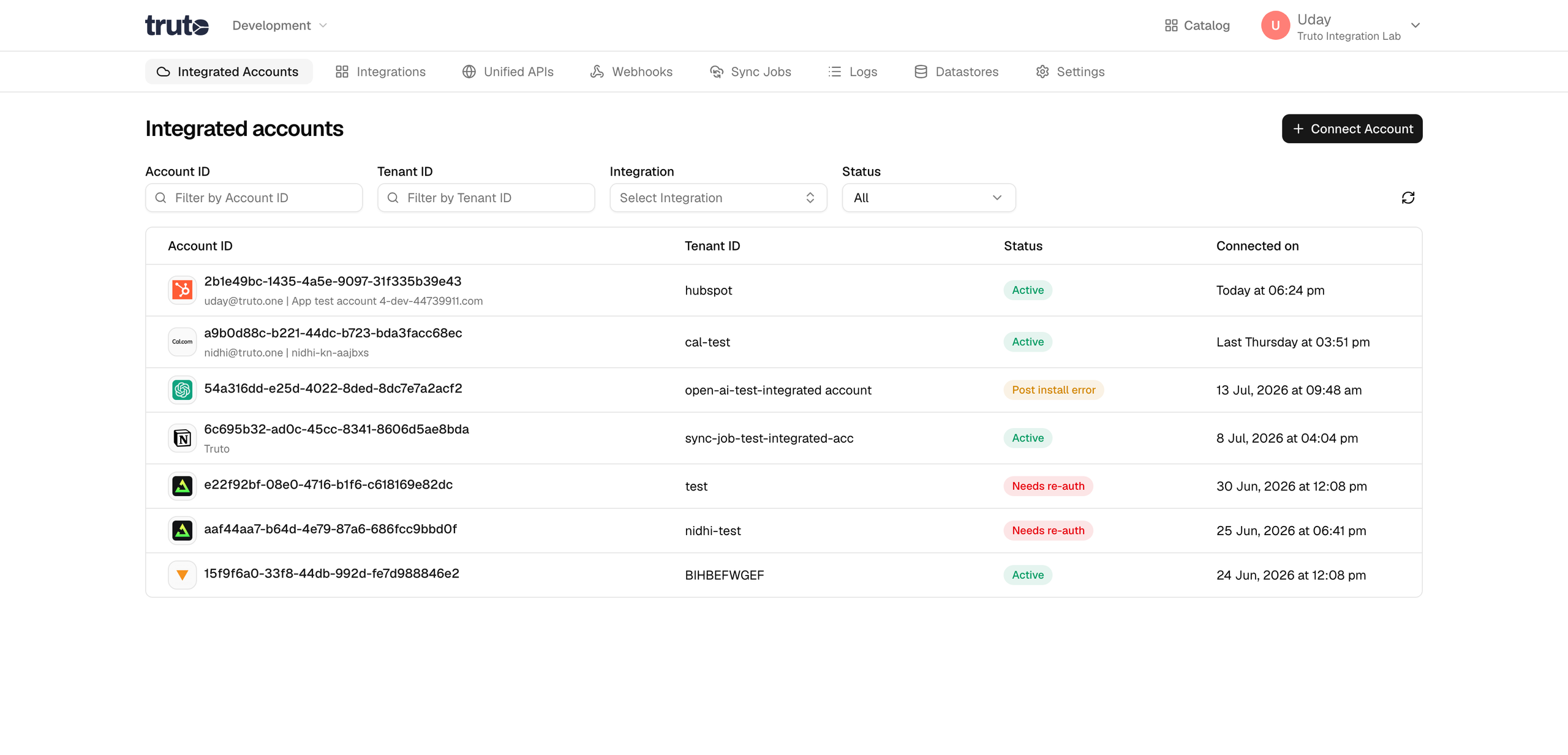Image resolution: width=1568 pixels, height=755 pixels.
Task: Select the Integrated Accounts tab
Action: point(228,72)
